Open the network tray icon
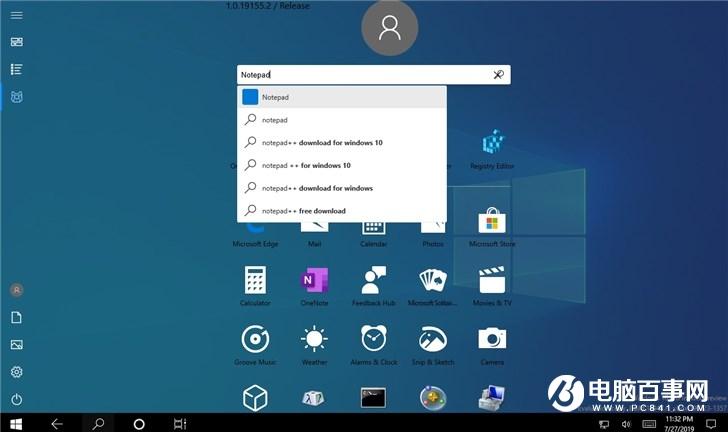Image resolution: width=728 pixels, height=432 pixels. pyautogui.click(x=604, y=424)
